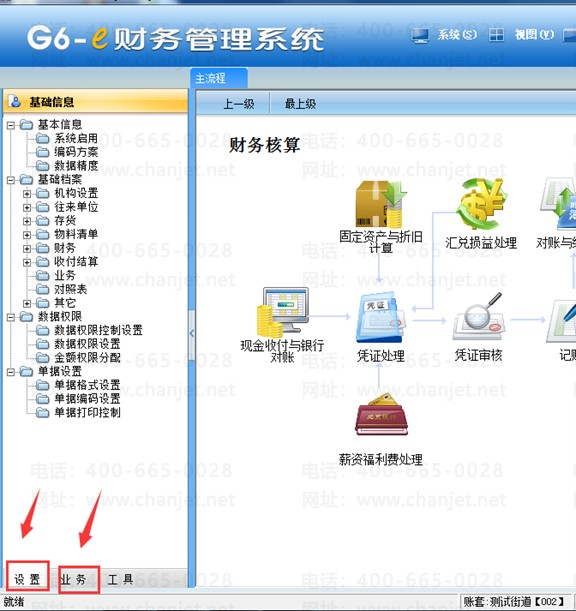Switch to the 业务 bottom tab

coord(74,579)
